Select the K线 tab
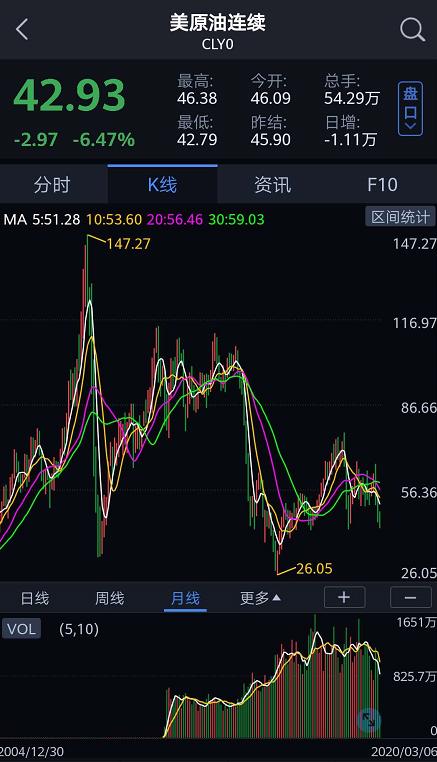The image size is (437, 762). pos(162,185)
